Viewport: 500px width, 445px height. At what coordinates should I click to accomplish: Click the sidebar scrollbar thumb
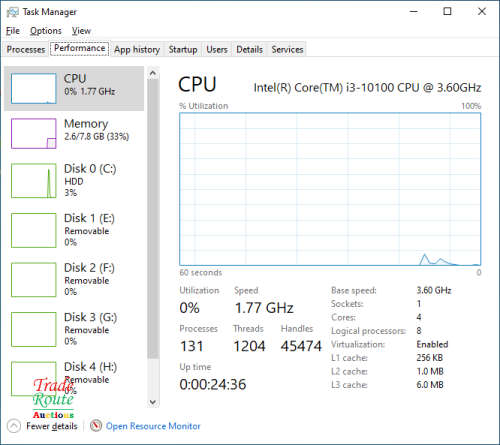pyautogui.click(x=153, y=219)
